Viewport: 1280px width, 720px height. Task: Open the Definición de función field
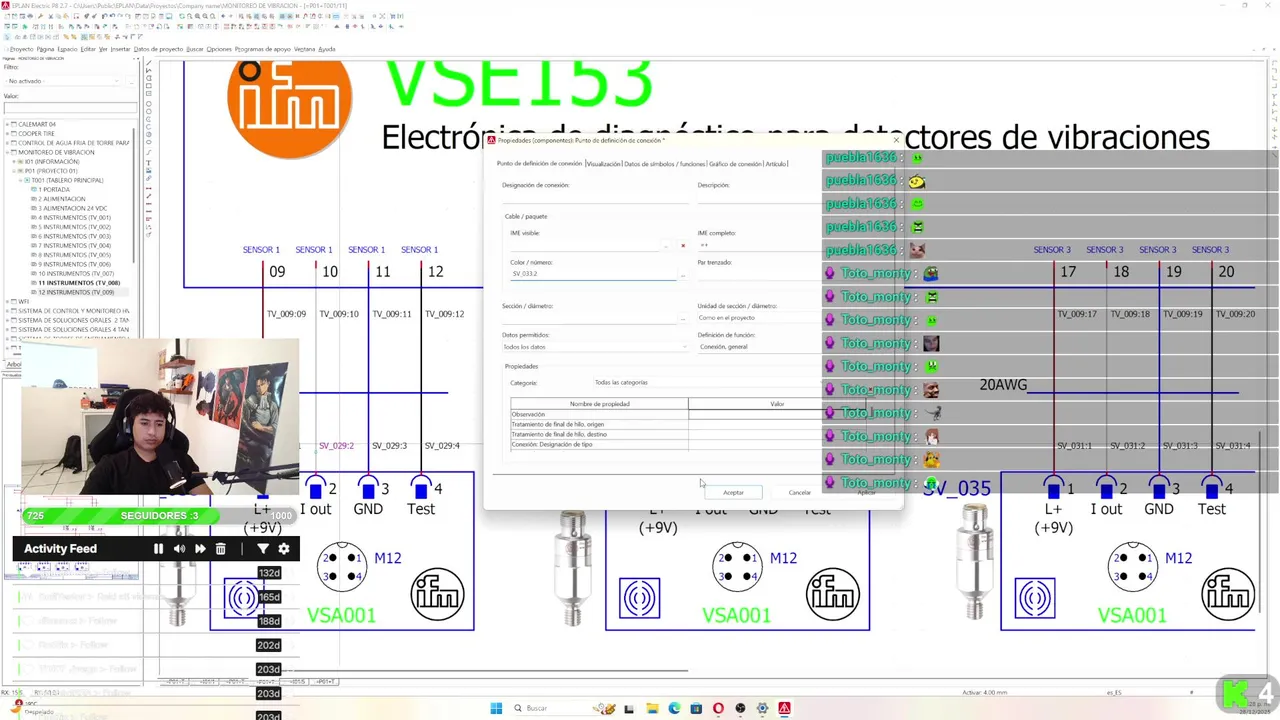[x=760, y=347]
